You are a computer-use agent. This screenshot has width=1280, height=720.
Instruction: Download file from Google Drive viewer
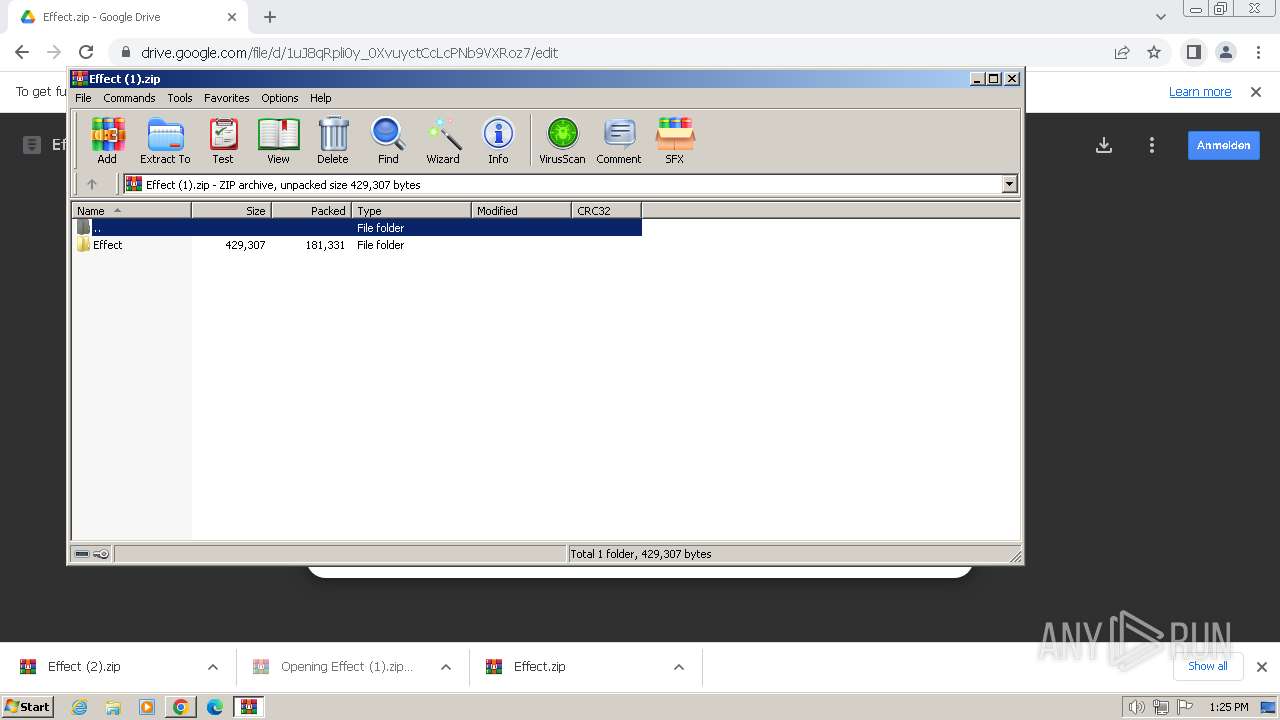[1104, 145]
